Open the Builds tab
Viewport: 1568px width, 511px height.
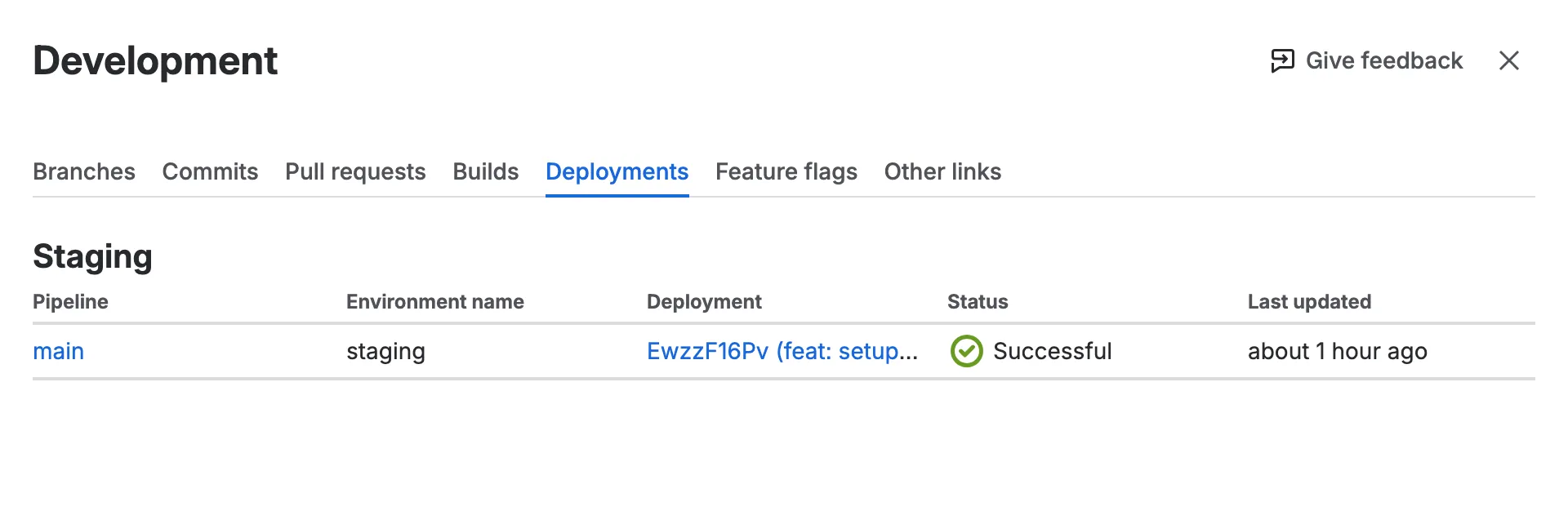tap(486, 171)
